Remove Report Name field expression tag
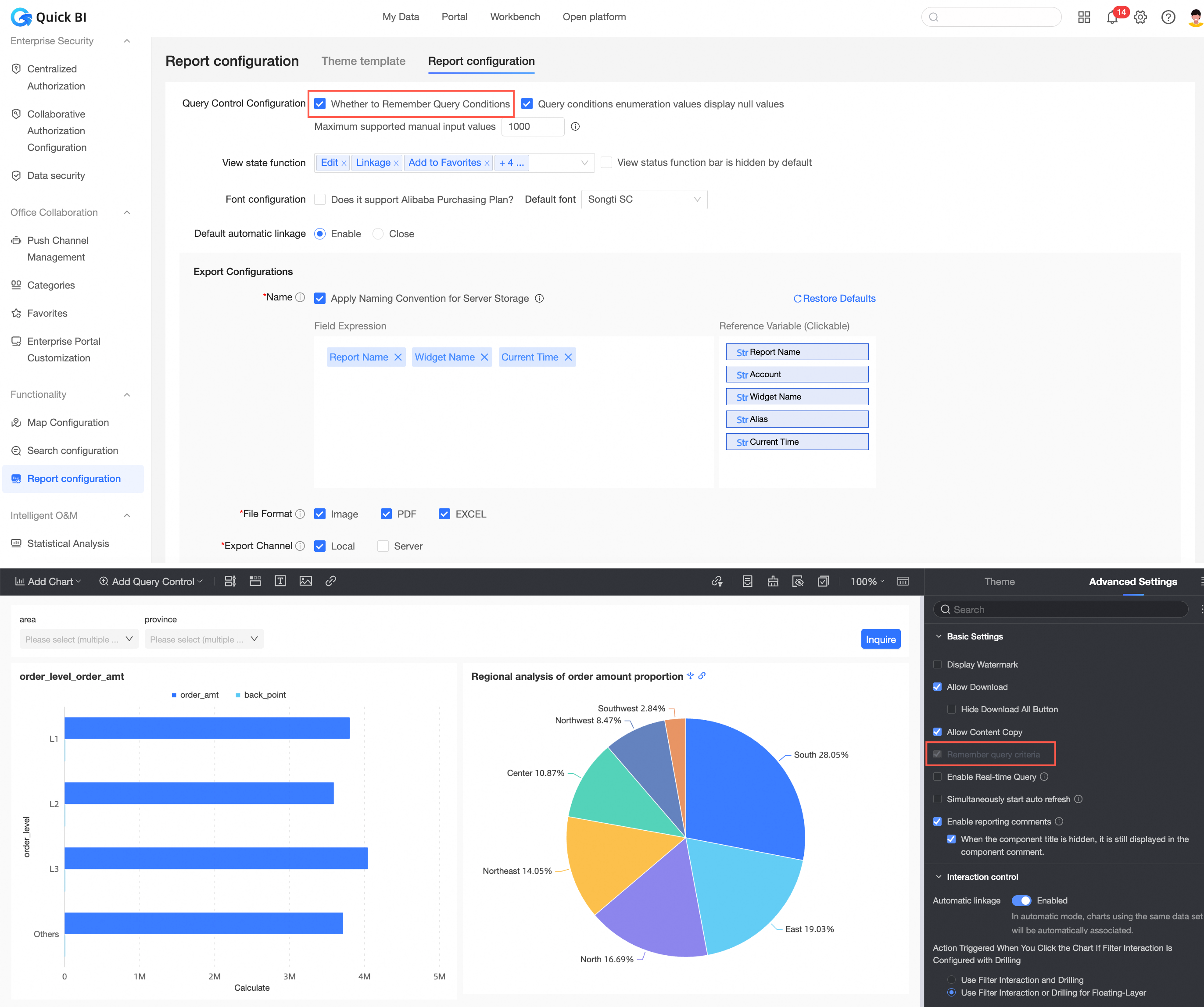 tap(398, 357)
